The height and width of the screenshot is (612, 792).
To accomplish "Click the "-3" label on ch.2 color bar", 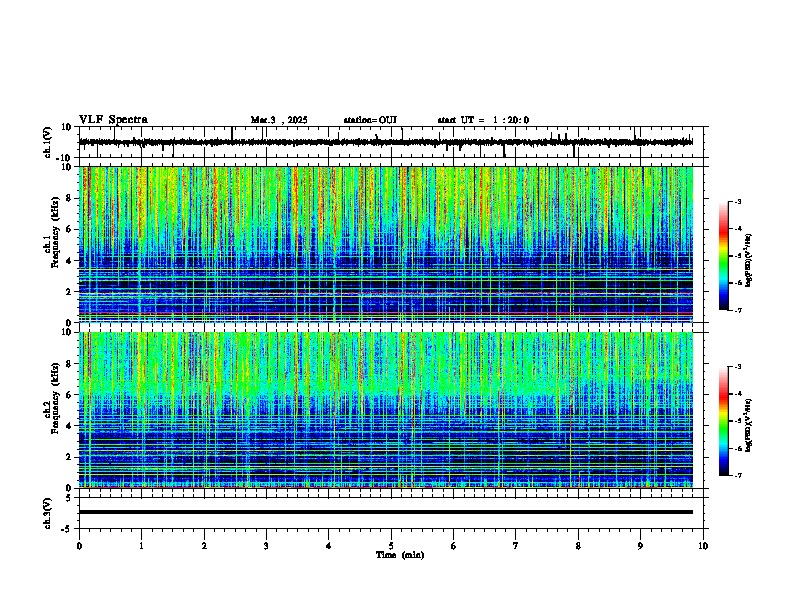I will [737, 367].
